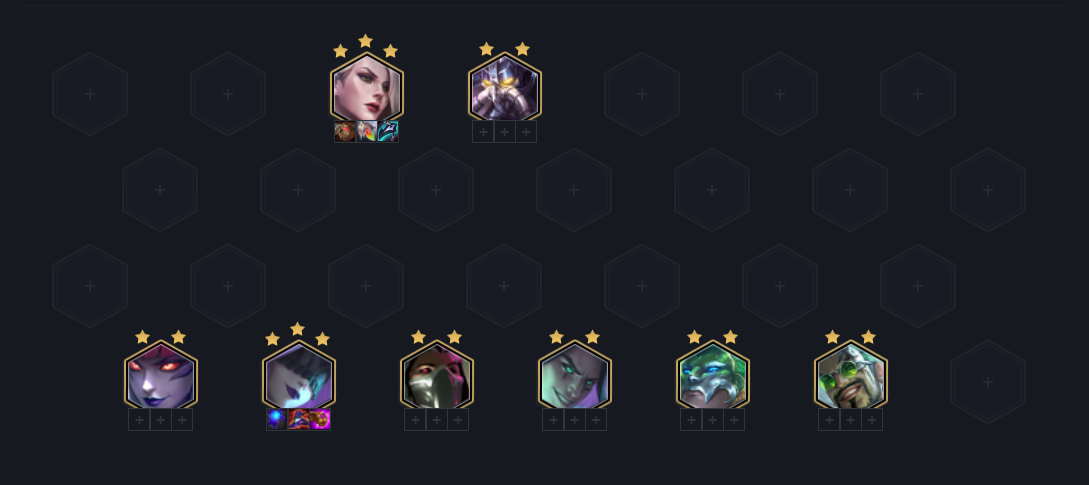Pick the green-armored white-bearded champion
Viewport: 1089px width, 485px height.
tap(713, 376)
